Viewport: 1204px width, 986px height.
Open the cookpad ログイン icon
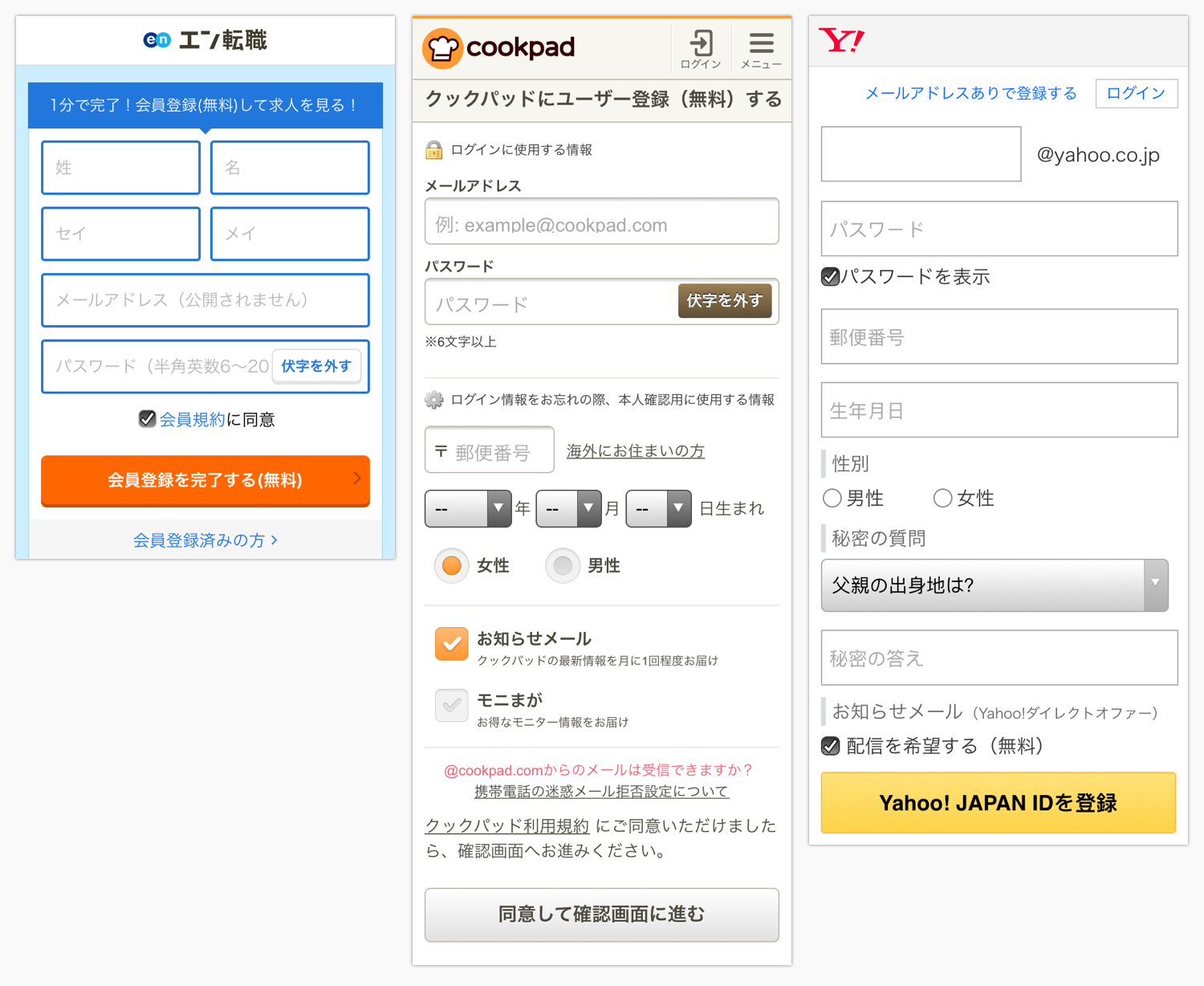(x=701, y=49)
